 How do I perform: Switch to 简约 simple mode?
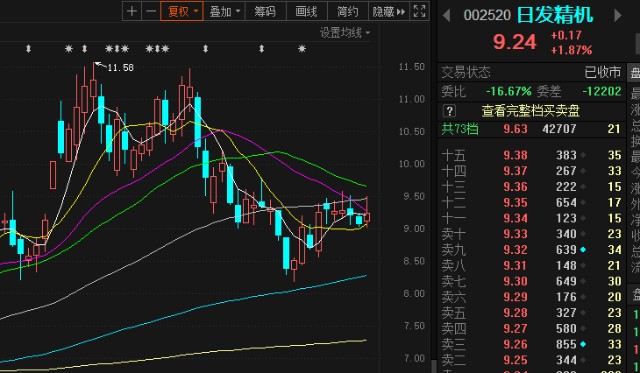click(347, 11)
